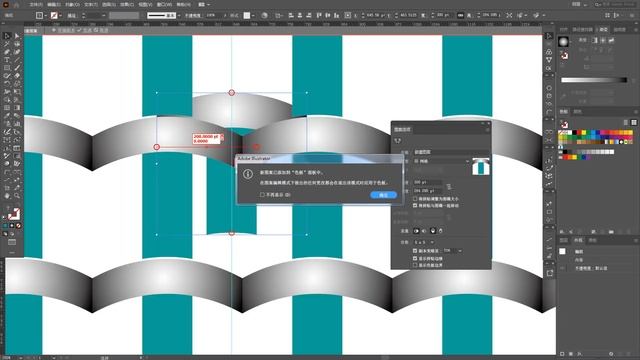Viewport: 640px width, 360px height.
Task: Switch Swatches panel to list view
Action: click(x=626, y=122)
